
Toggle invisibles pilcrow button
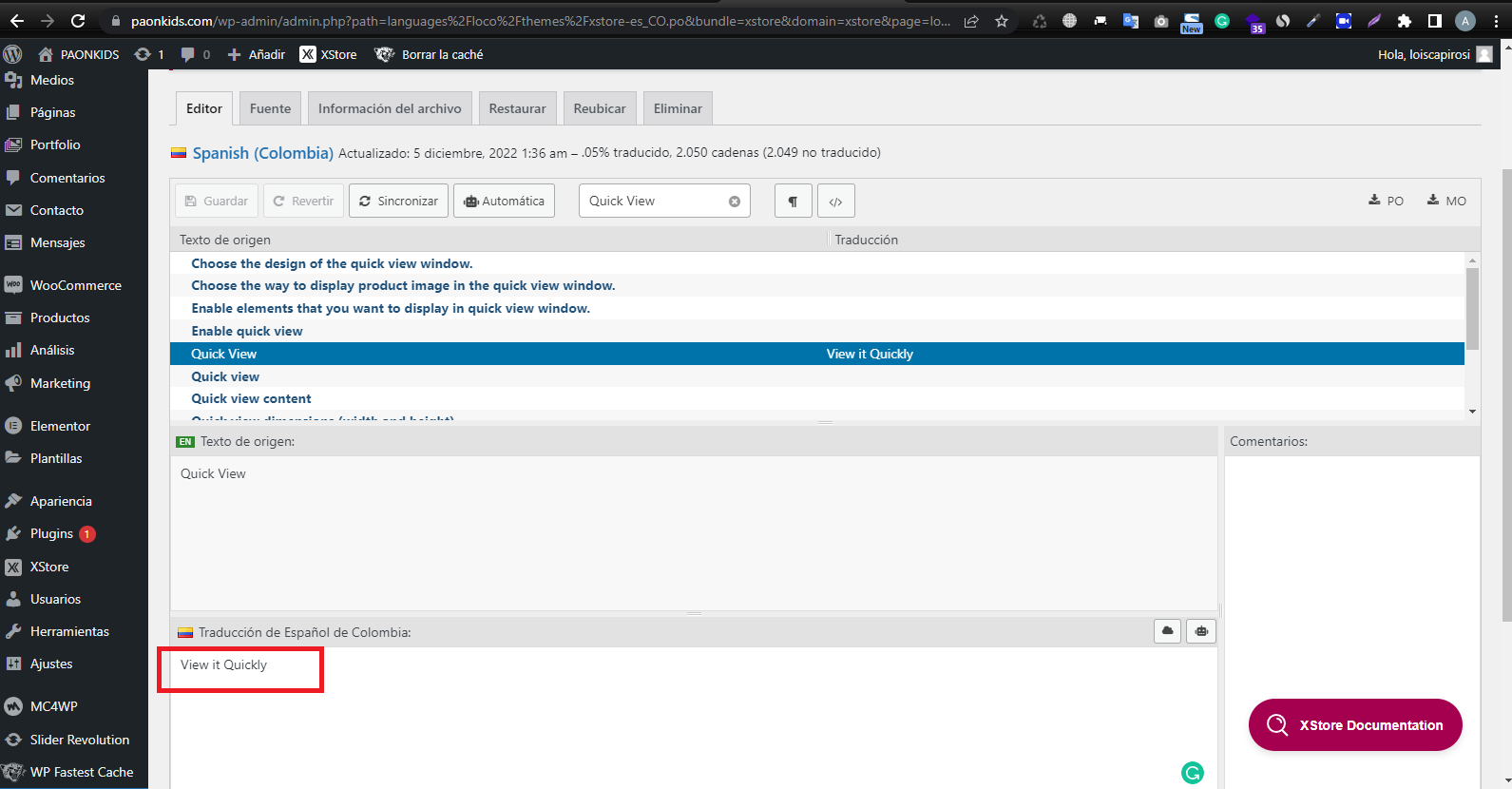[x=793, y=201]
